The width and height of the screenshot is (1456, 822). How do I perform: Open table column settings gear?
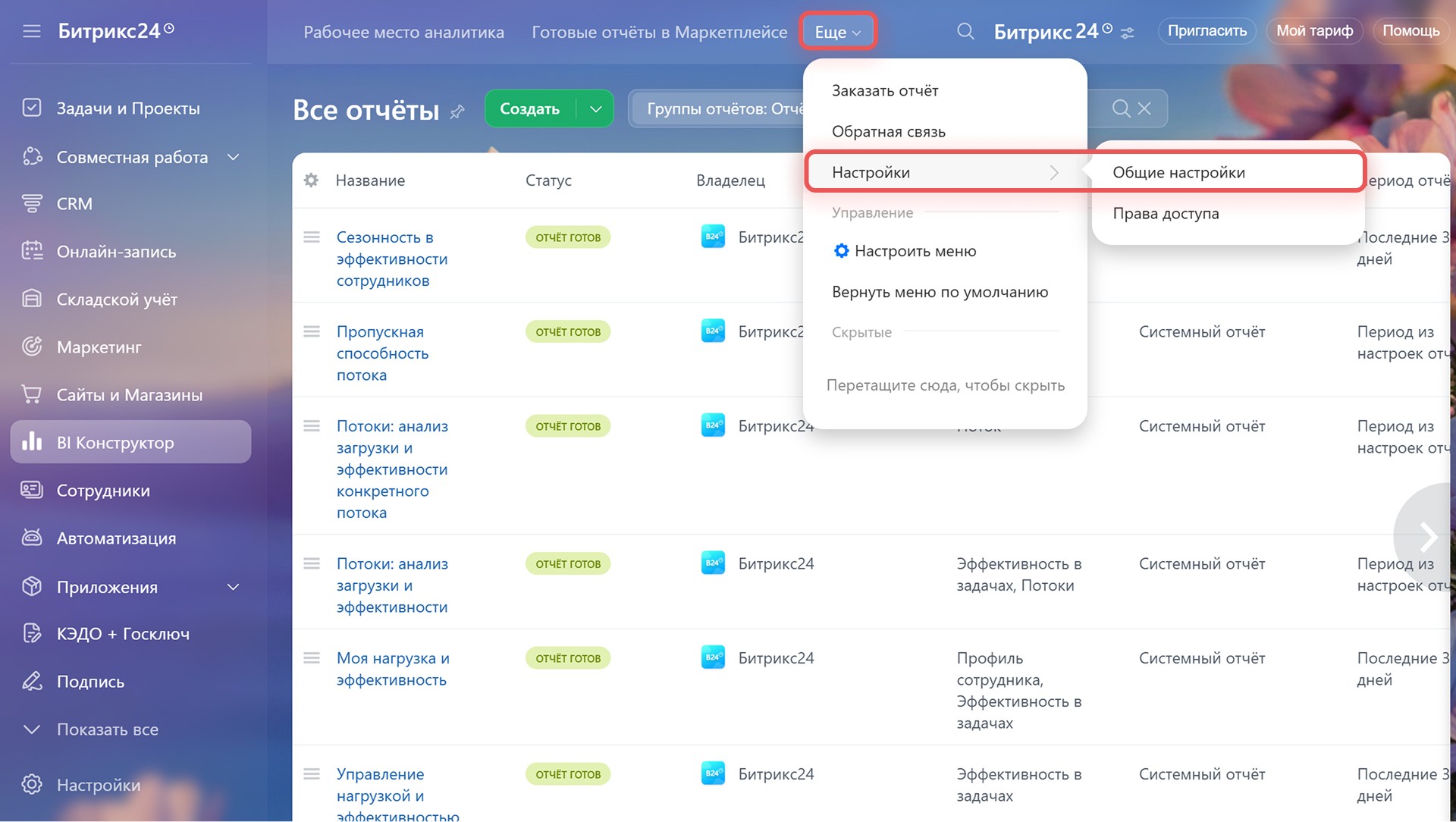coord(311,180)
